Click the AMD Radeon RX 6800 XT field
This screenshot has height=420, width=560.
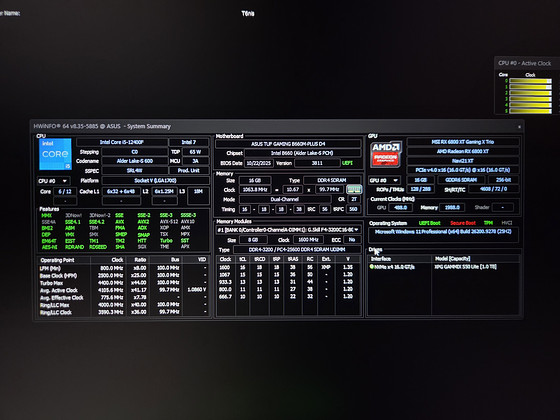[462, 151]
